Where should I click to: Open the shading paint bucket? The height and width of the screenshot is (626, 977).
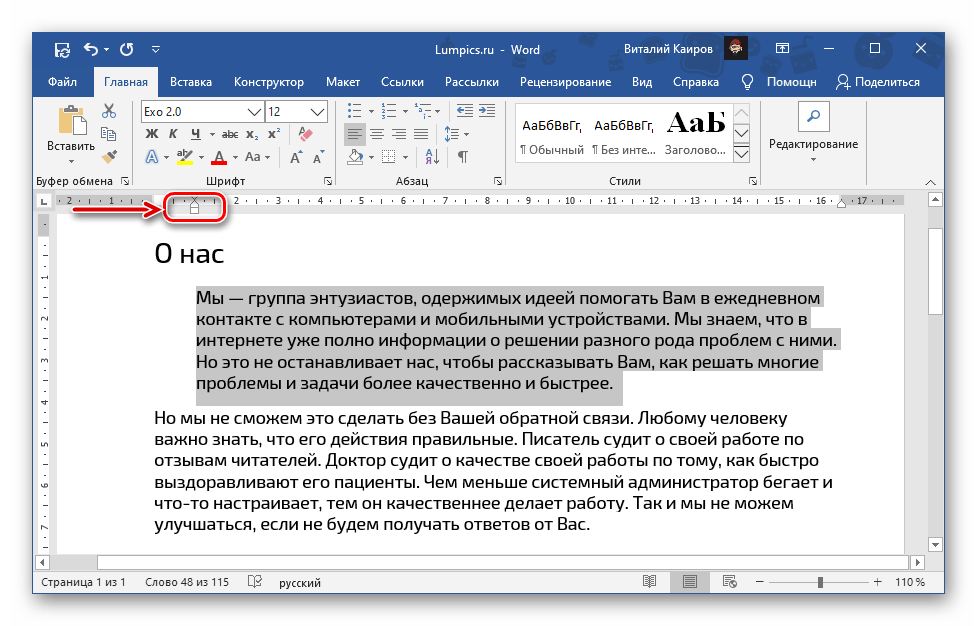point(355,156)
